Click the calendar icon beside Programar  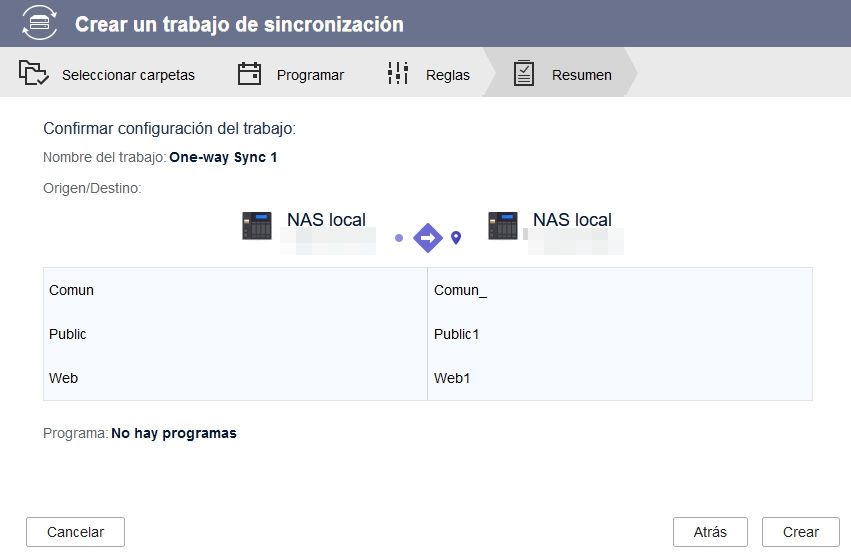pyautogui.click(x=249, y=74)
